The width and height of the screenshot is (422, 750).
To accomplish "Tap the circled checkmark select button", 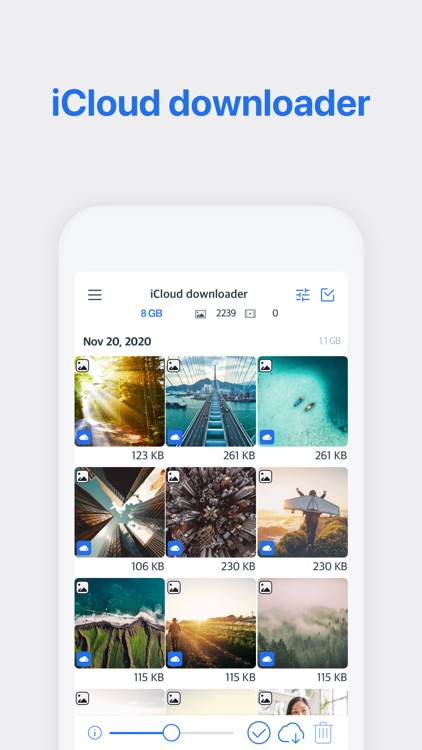I will [258, 733].
